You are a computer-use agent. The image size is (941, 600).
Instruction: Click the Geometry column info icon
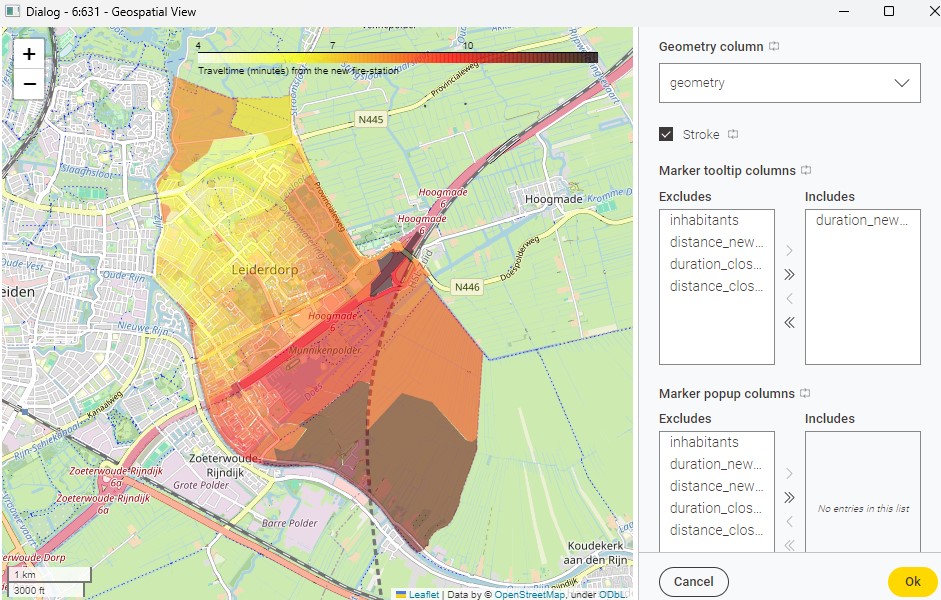774,47
